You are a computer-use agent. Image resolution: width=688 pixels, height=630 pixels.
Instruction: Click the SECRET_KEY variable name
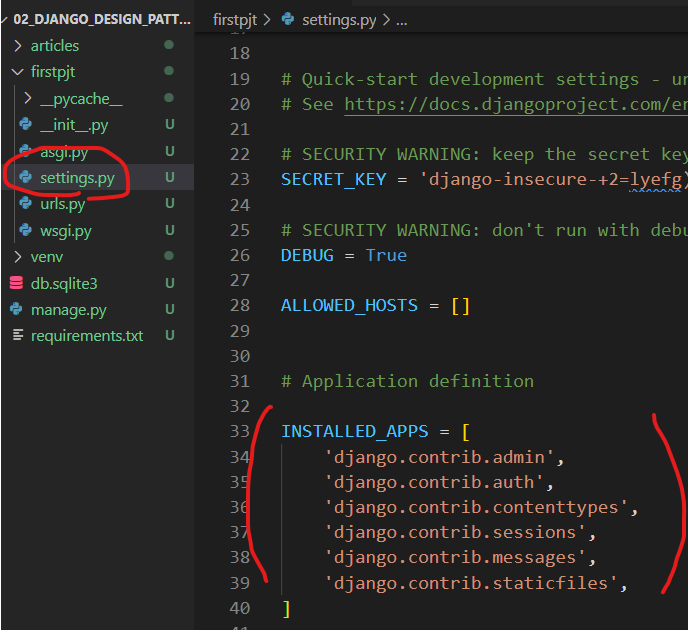click(x=334, y=179)
